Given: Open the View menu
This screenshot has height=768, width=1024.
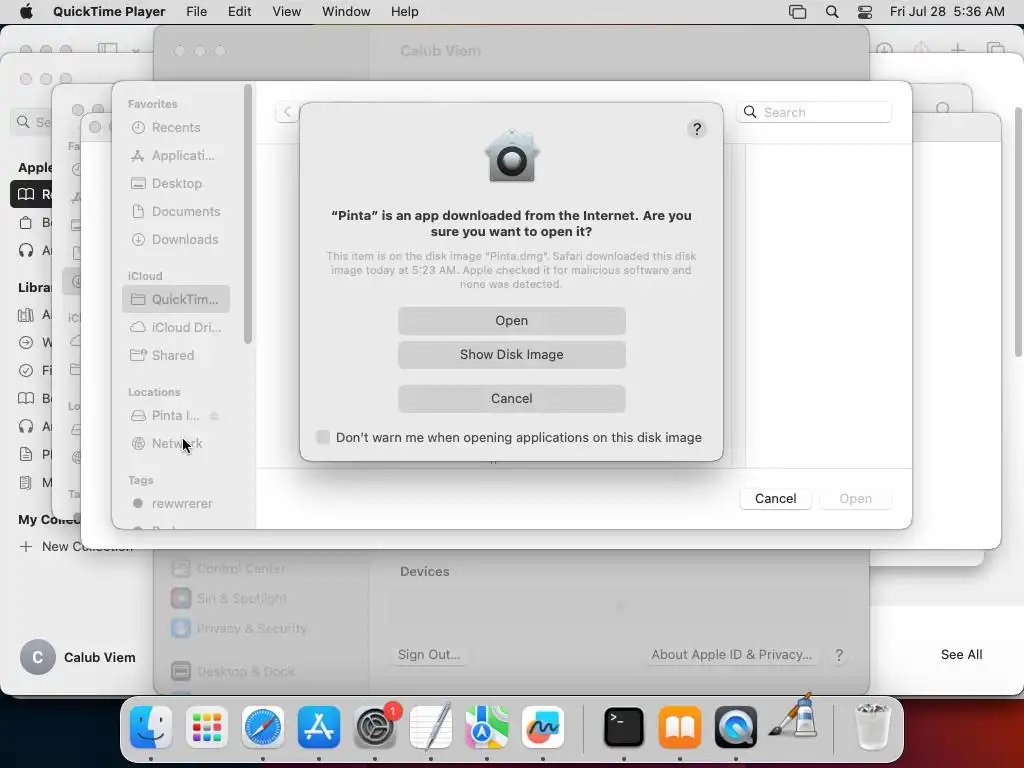Looking at the screenshot, I should pyautogui.click(x=287, y=12).
